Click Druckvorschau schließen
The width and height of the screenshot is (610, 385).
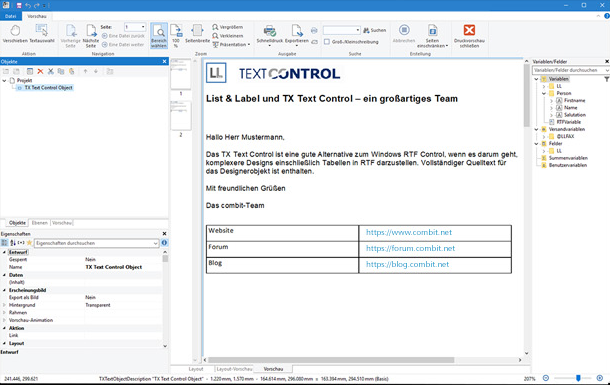click(x=469, y=36)
